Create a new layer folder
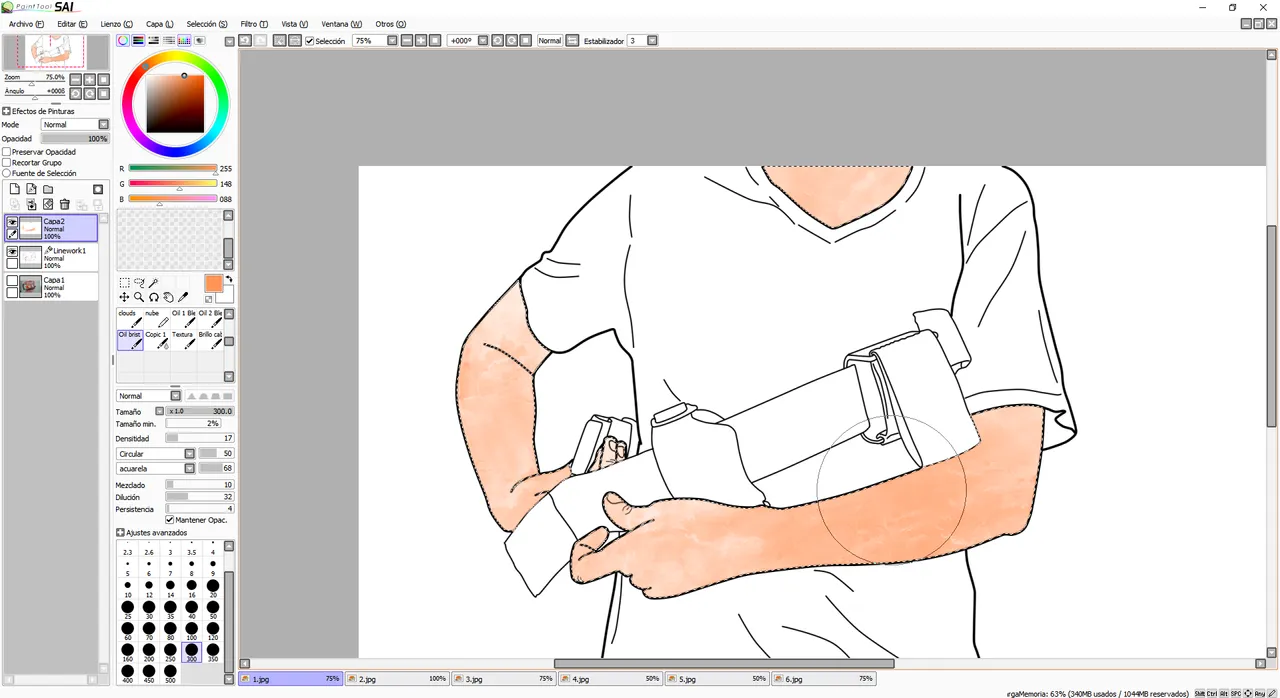 pyautogui.click(x=48, y=189)
